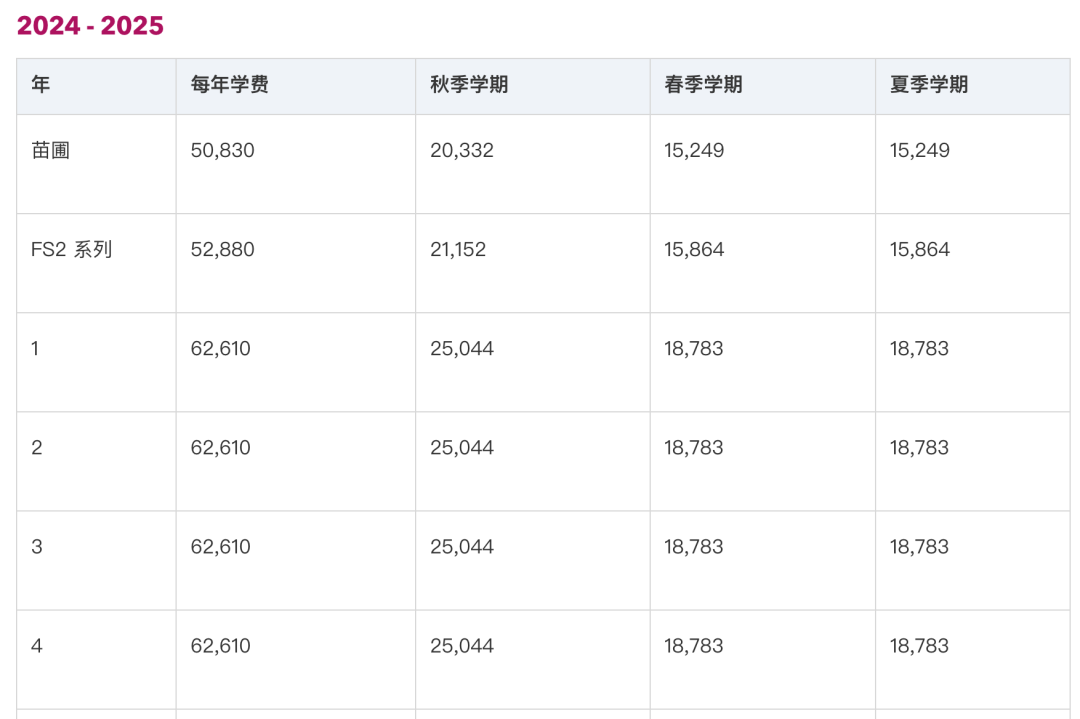The image size is (1080, 719).
Task: Click the Year 3 autumn term 25,044
Action: click(x=462, y=547)
